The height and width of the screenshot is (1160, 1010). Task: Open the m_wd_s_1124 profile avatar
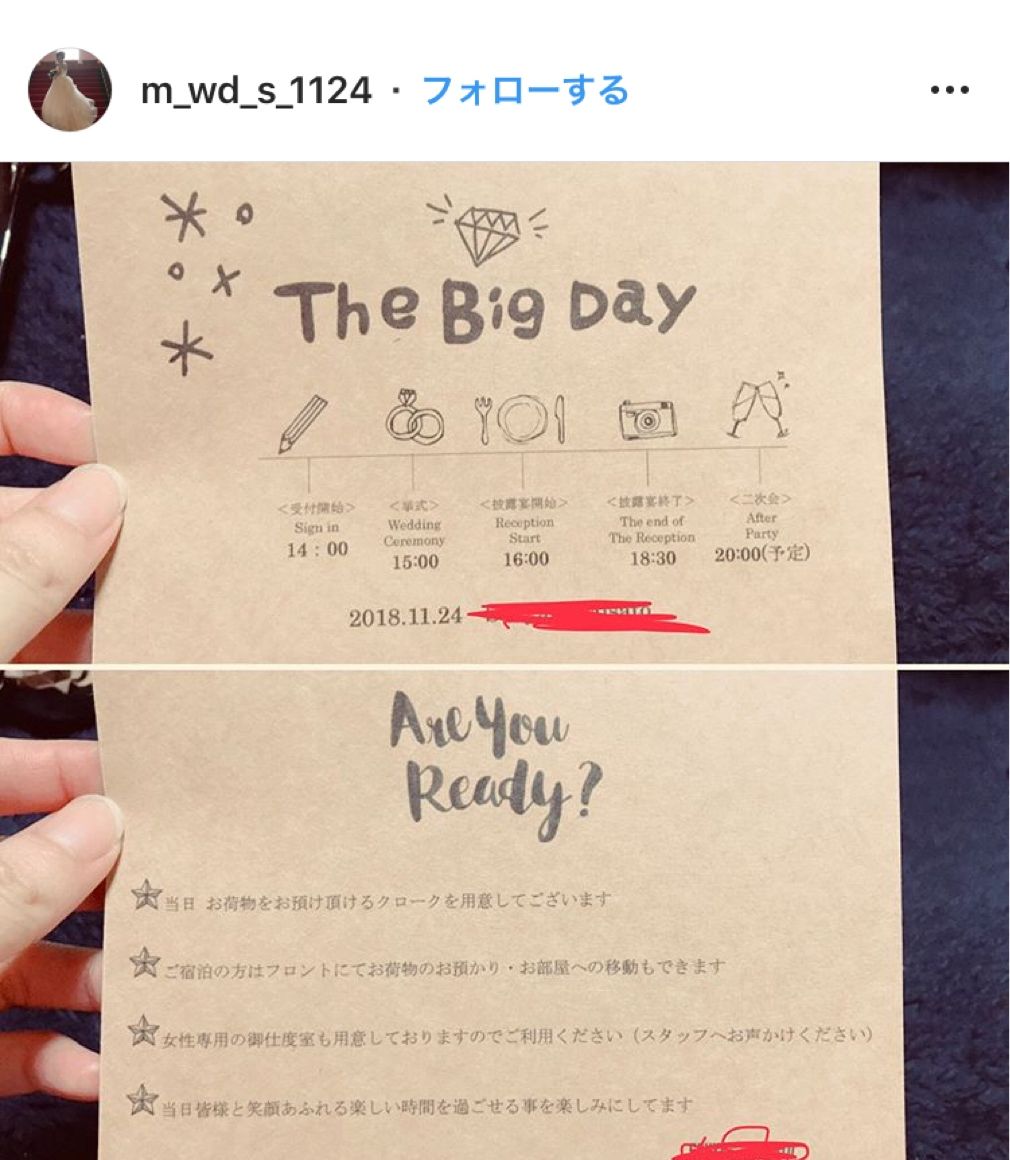70,90
